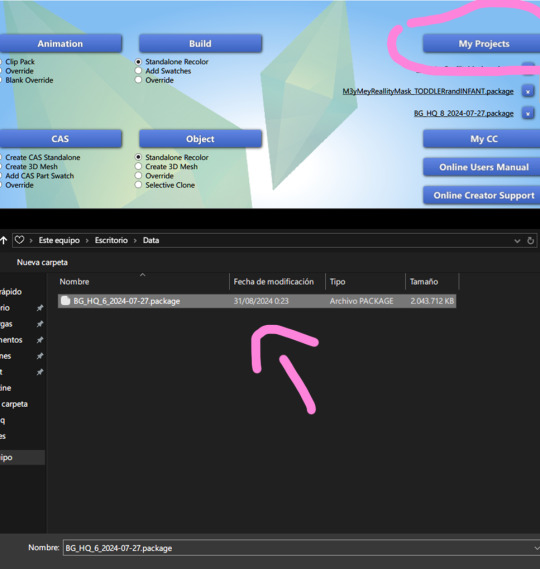Go up one folder level
The height and width of the screenshot is (569, 540).
click(x=4, y=240)
